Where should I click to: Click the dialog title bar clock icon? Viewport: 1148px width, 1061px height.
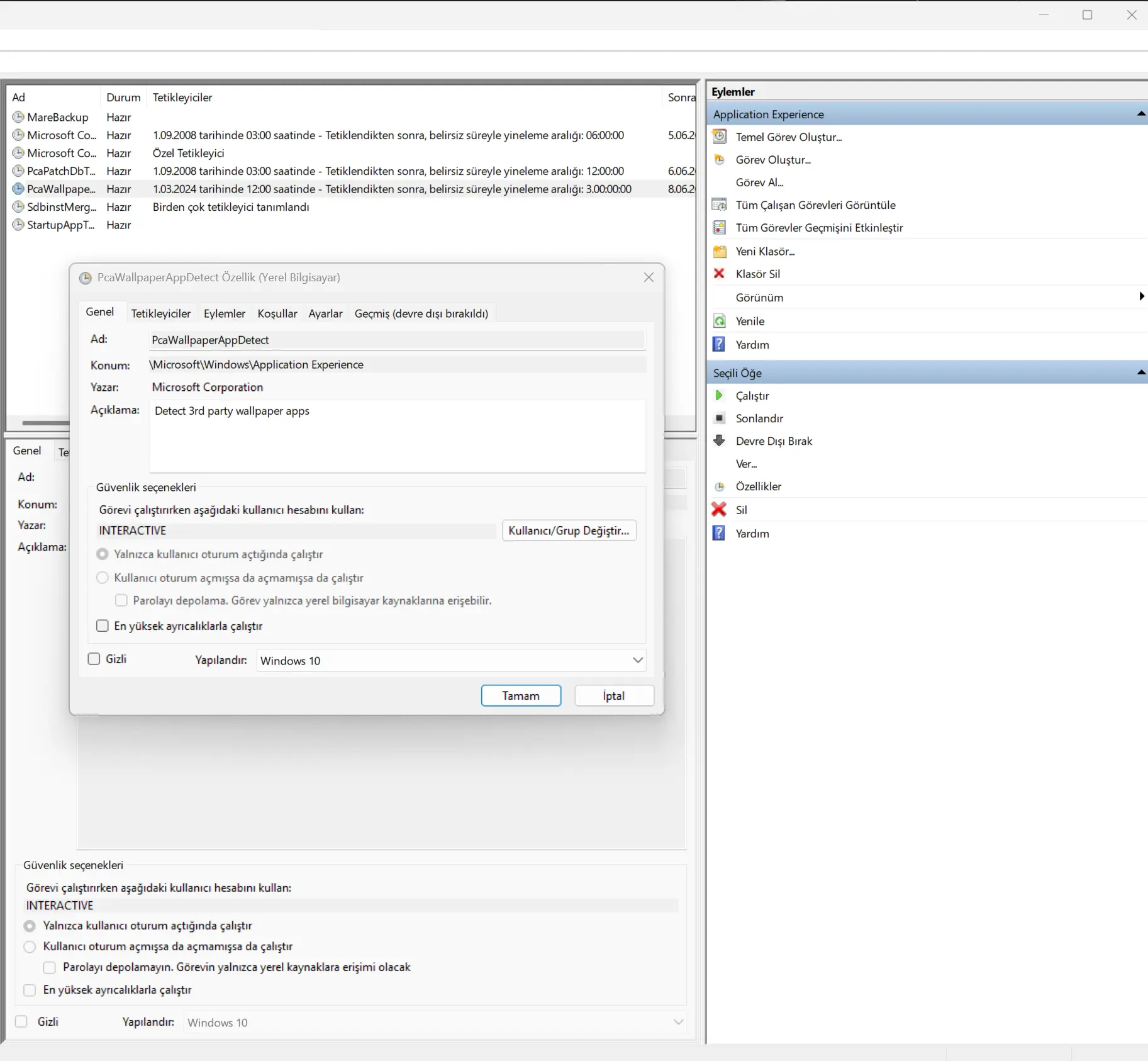[x=86, y=278]
